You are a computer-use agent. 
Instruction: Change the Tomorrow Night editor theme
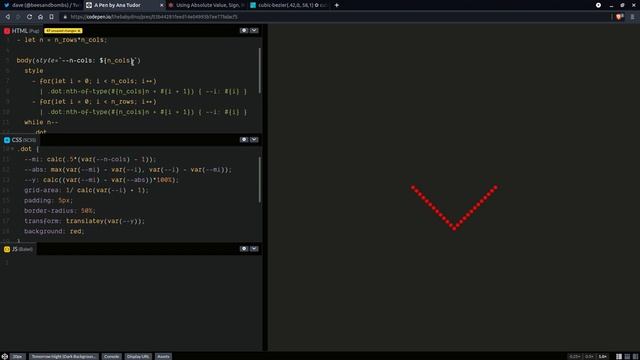(x=64, y=356)
